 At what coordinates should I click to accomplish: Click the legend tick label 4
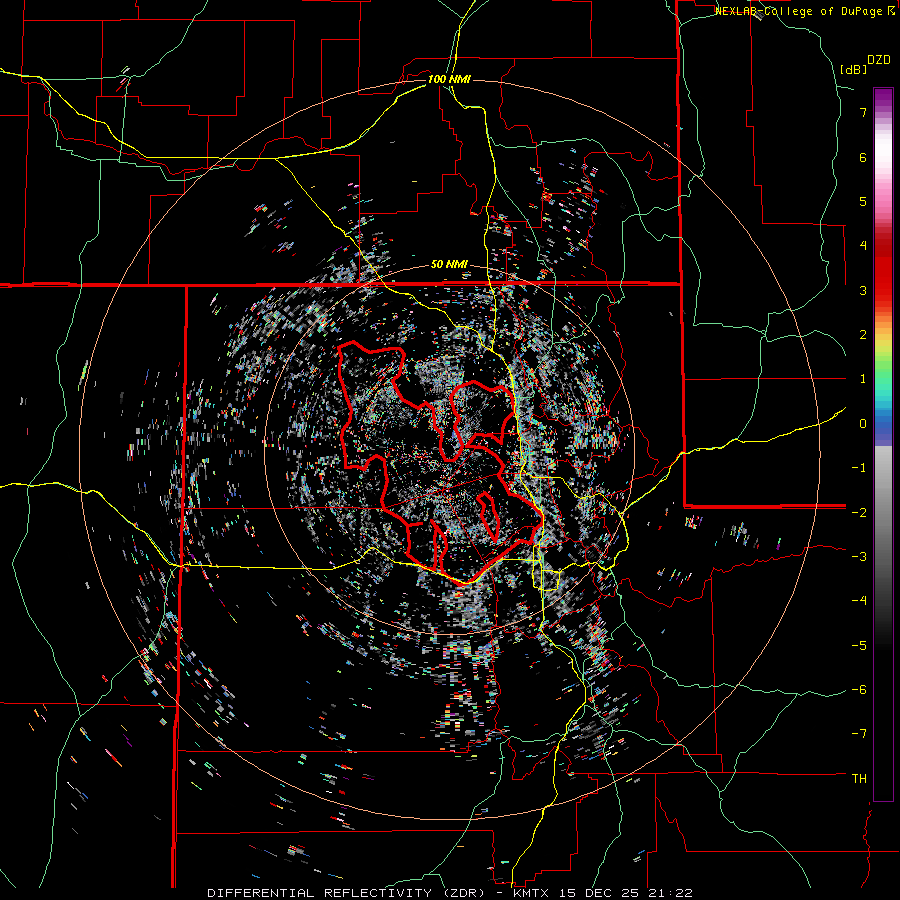tap(863, 246)
